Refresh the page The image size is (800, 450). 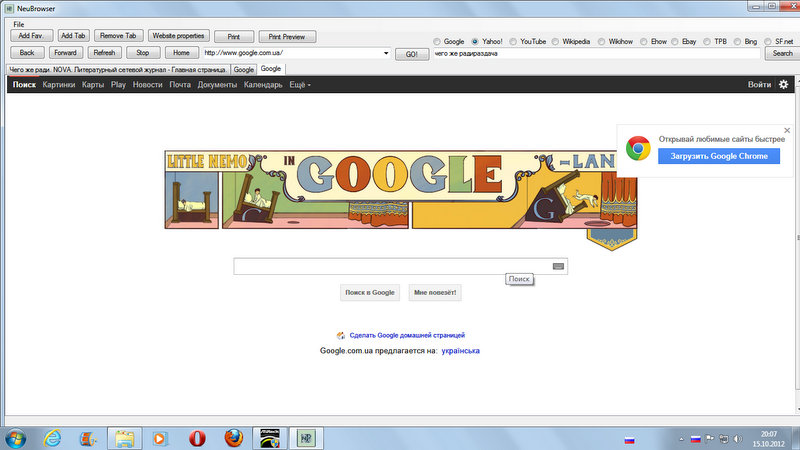pyautogui.click(x=105, y=53)
